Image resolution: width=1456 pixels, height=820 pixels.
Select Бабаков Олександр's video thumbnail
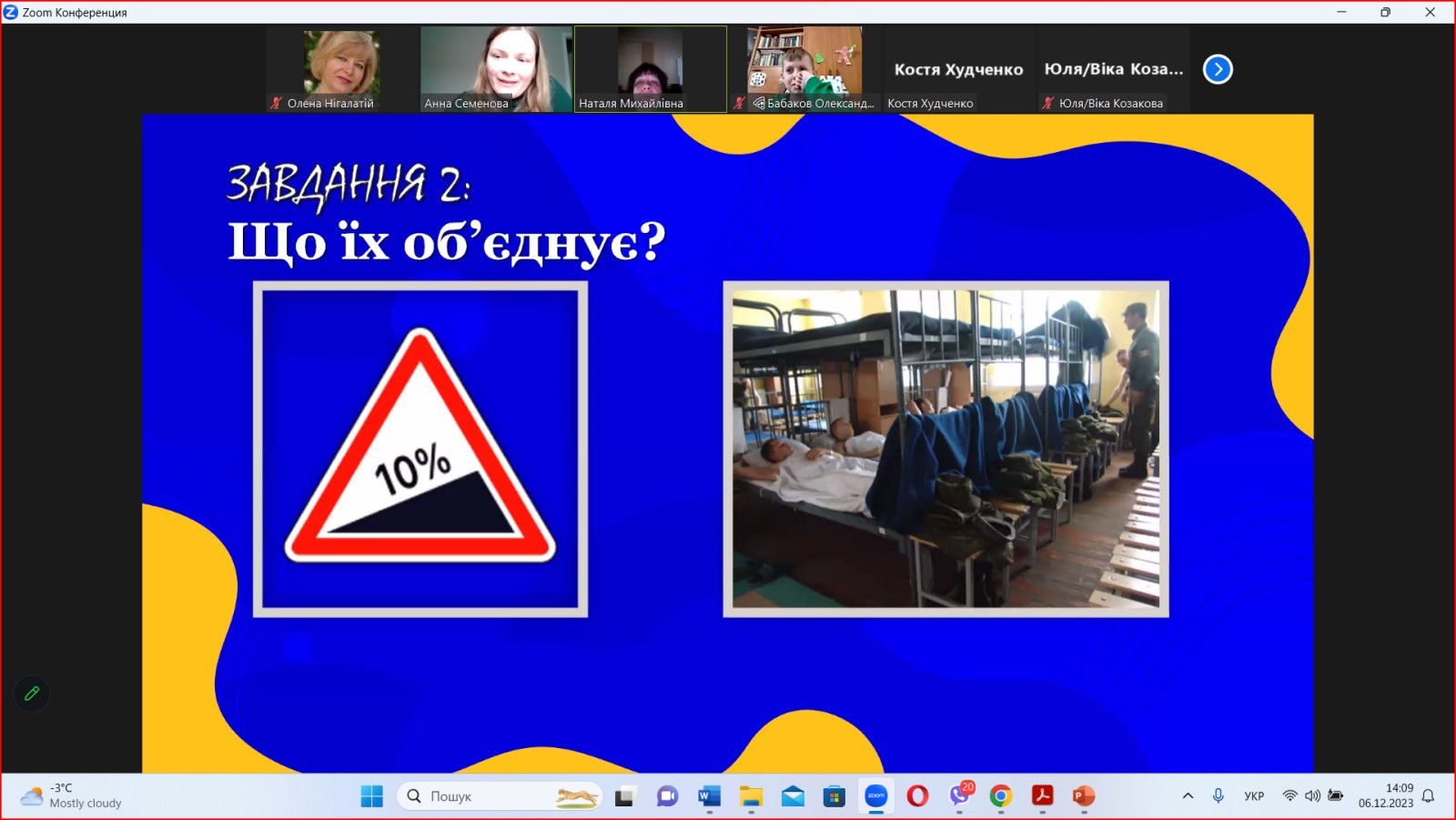click(804, 69)
